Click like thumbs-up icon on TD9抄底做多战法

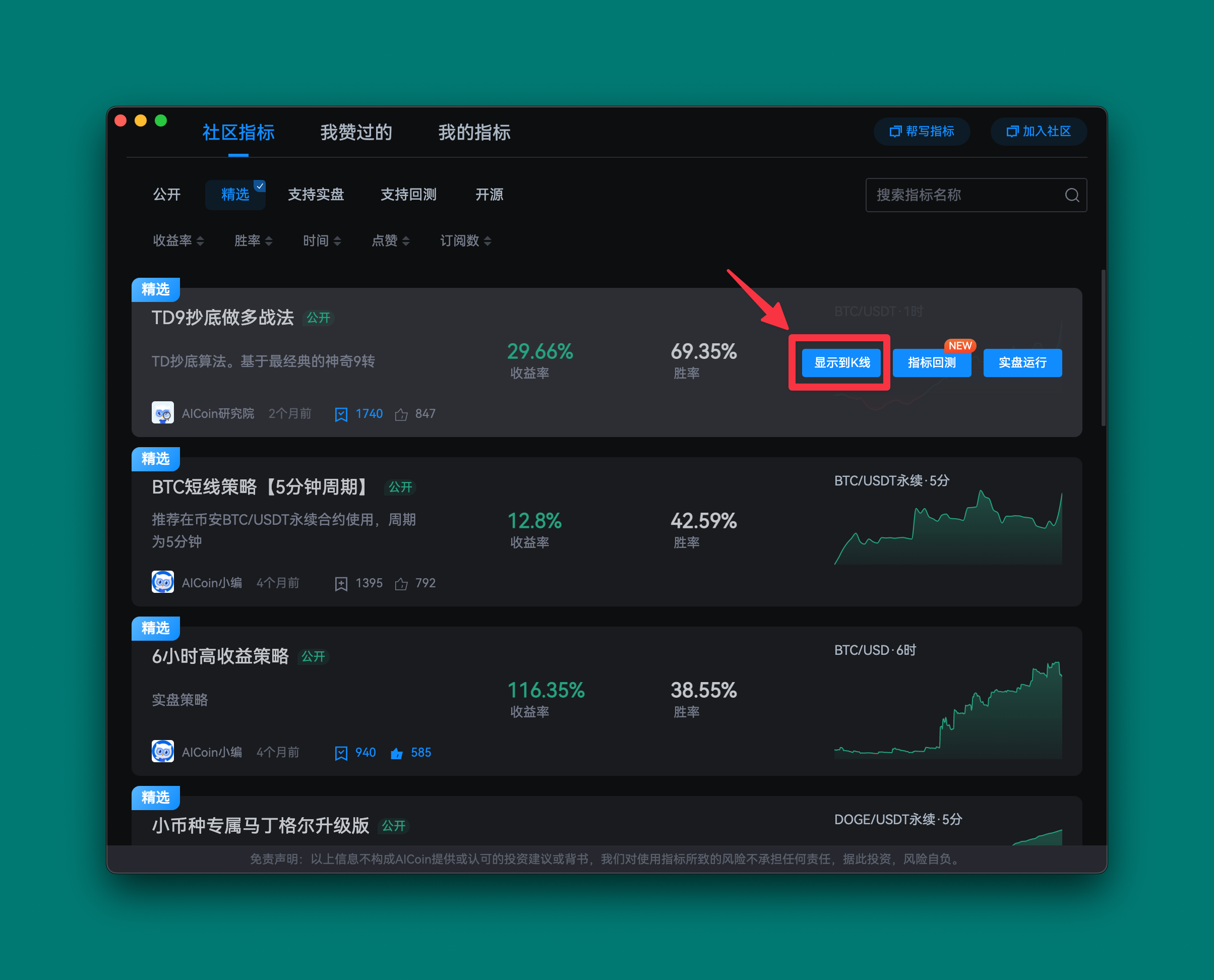(401, 414)
